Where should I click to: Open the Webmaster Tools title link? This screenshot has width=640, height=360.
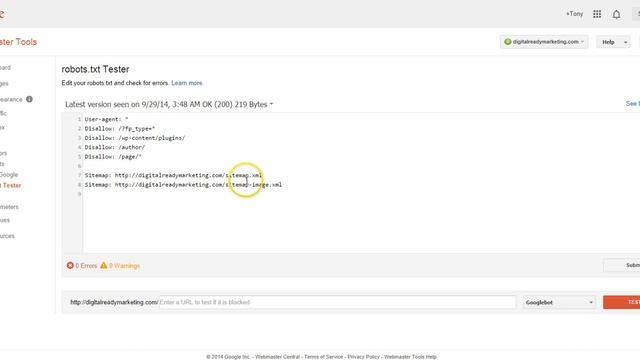(18, 42)
